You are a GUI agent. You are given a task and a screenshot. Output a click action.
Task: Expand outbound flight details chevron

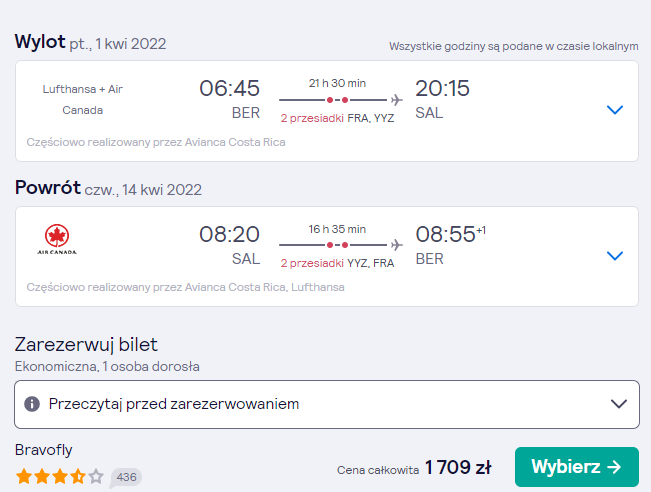click(615, 110)
